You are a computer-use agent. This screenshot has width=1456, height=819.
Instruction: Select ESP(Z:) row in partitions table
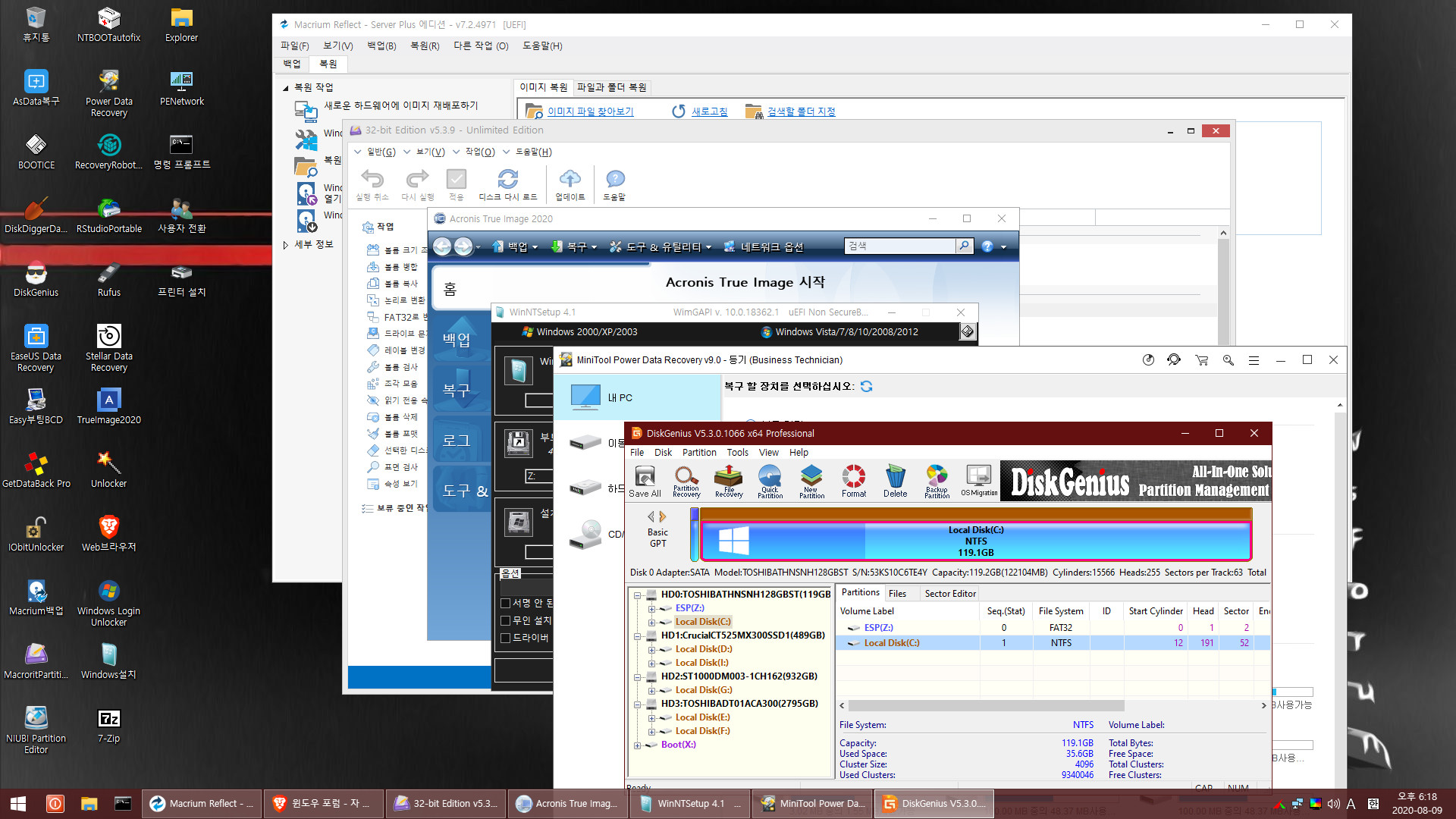(x=1053, y=628)
